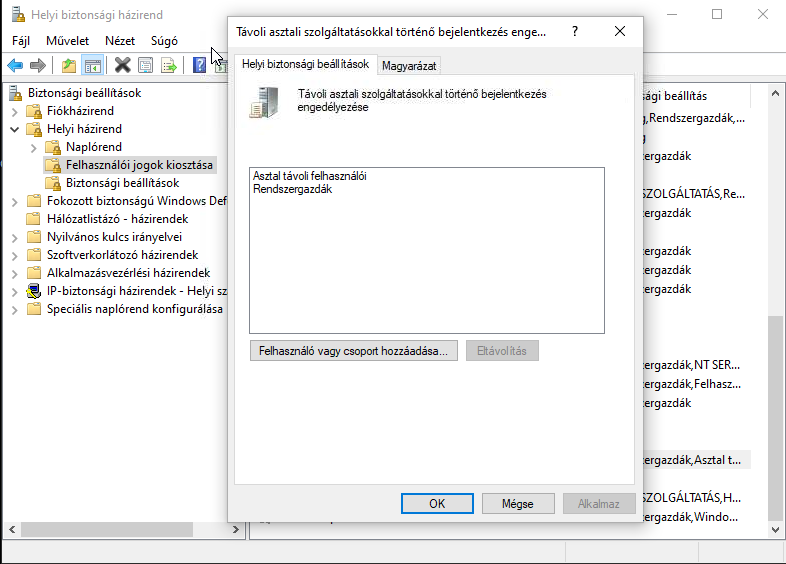Switch to the Magyarázat tab
786x564 pixels.
(x=410, y=65)
